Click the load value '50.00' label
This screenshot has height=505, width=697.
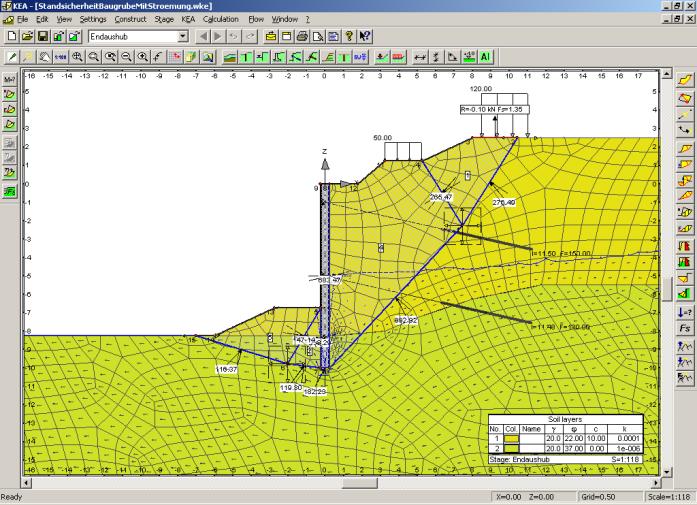pyautogui.click(x=382, y=138)
